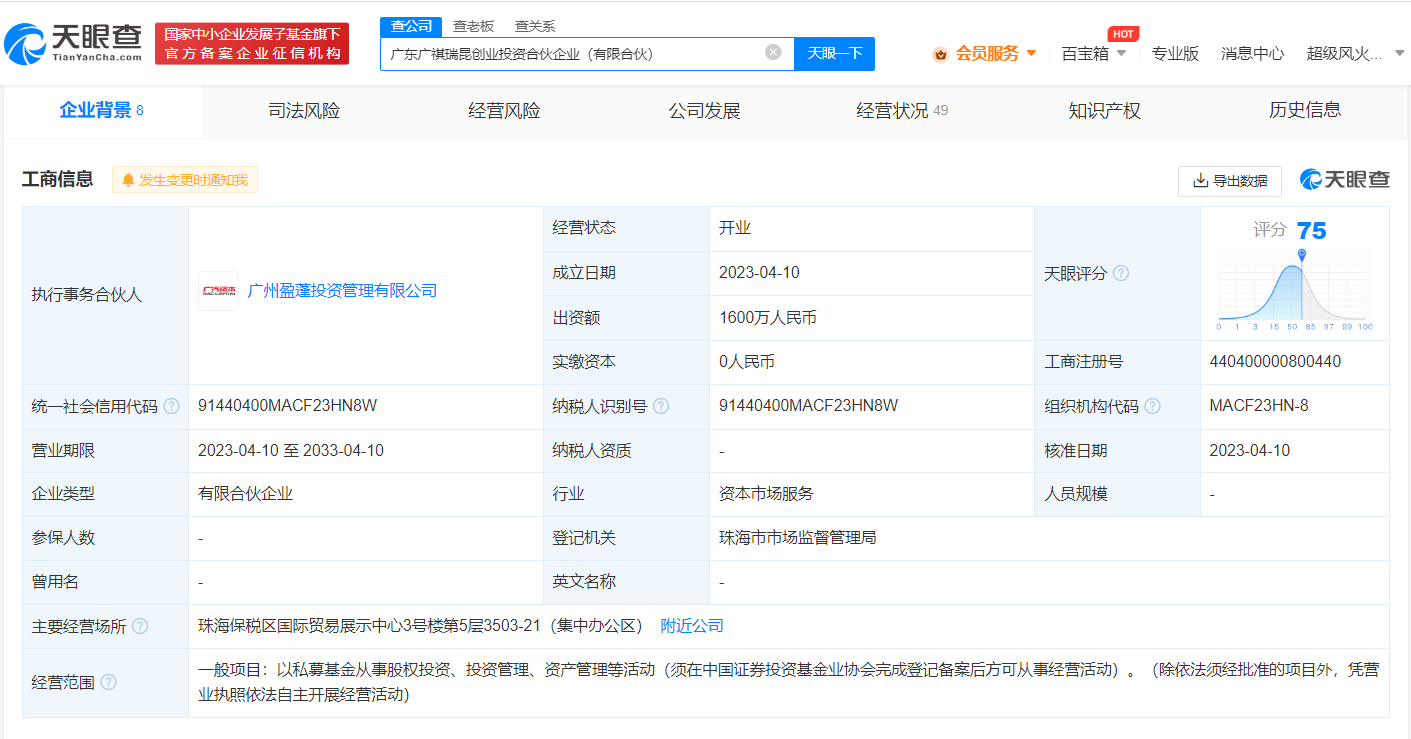Click the 成立日期 value 2023-04-10
This screenshot has height=739, width=1411.
pyautogui.click(x=759, y=273)
